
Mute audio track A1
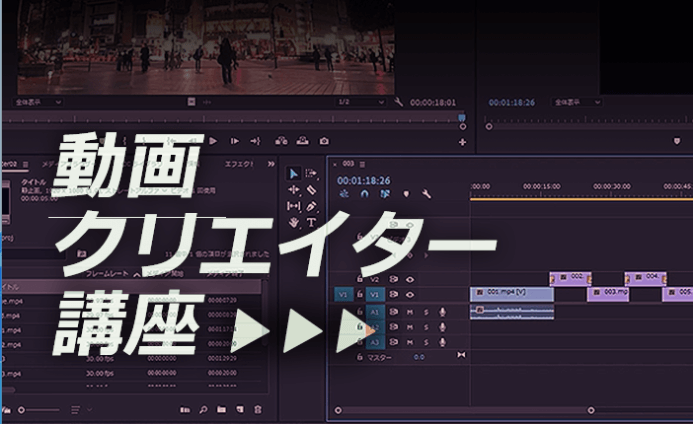(x=410, y=311)
